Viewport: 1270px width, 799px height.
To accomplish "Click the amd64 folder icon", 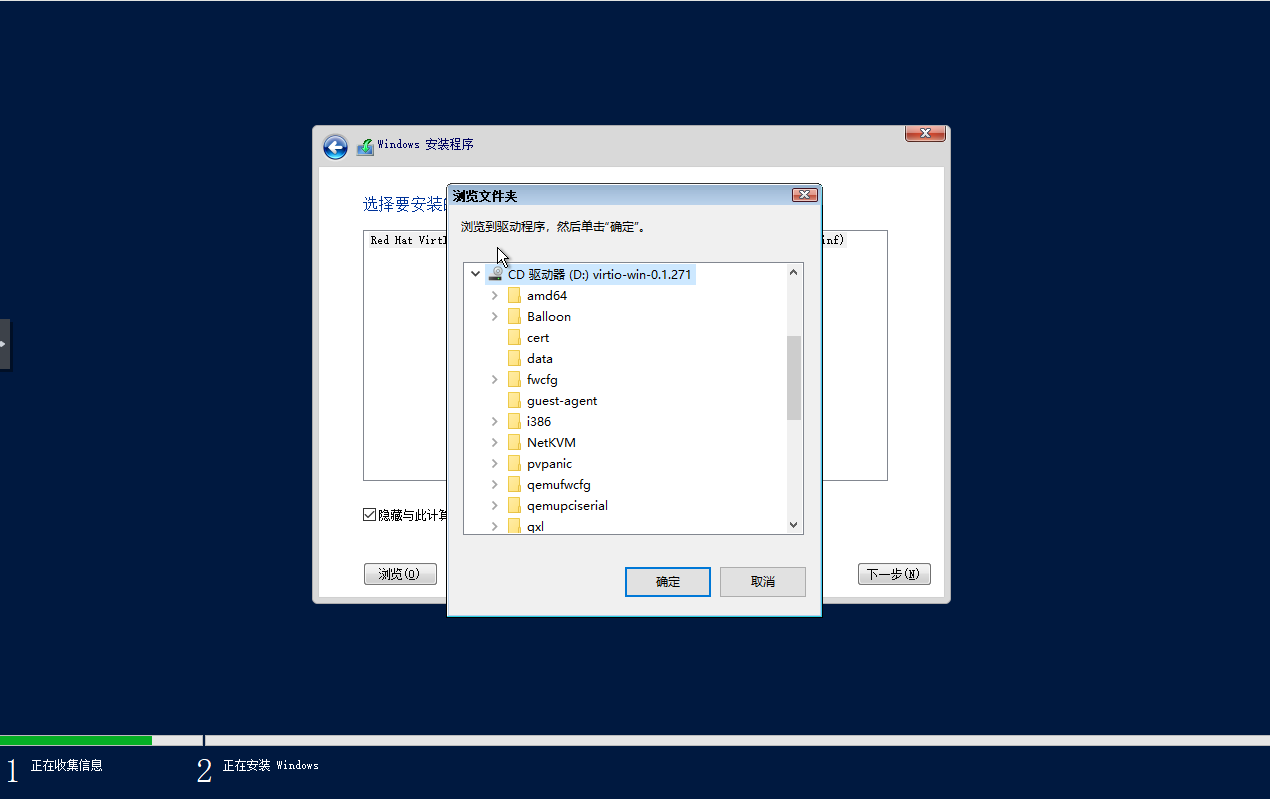I will (514, 296).
